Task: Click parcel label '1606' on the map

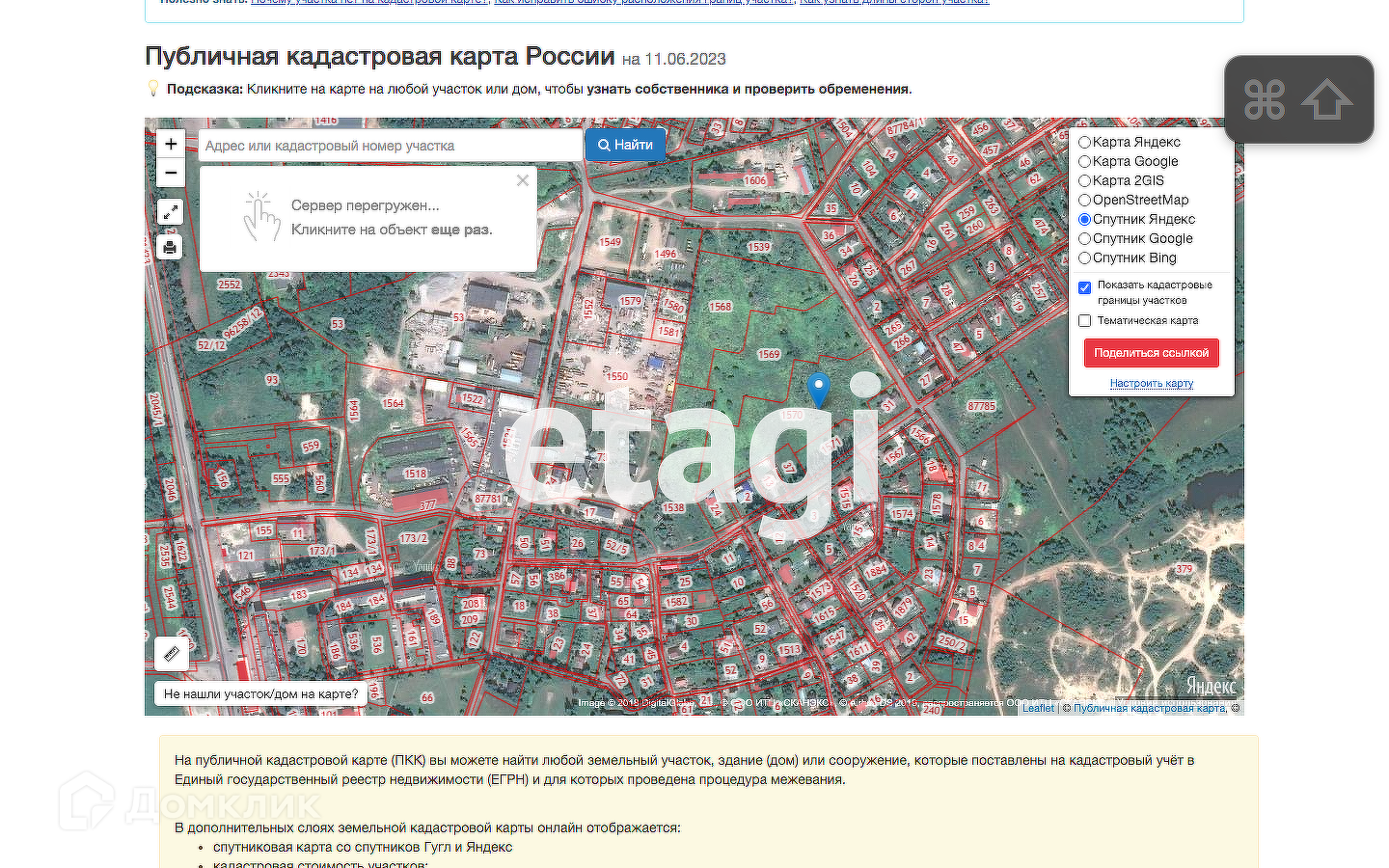Action: pos(754,180)
